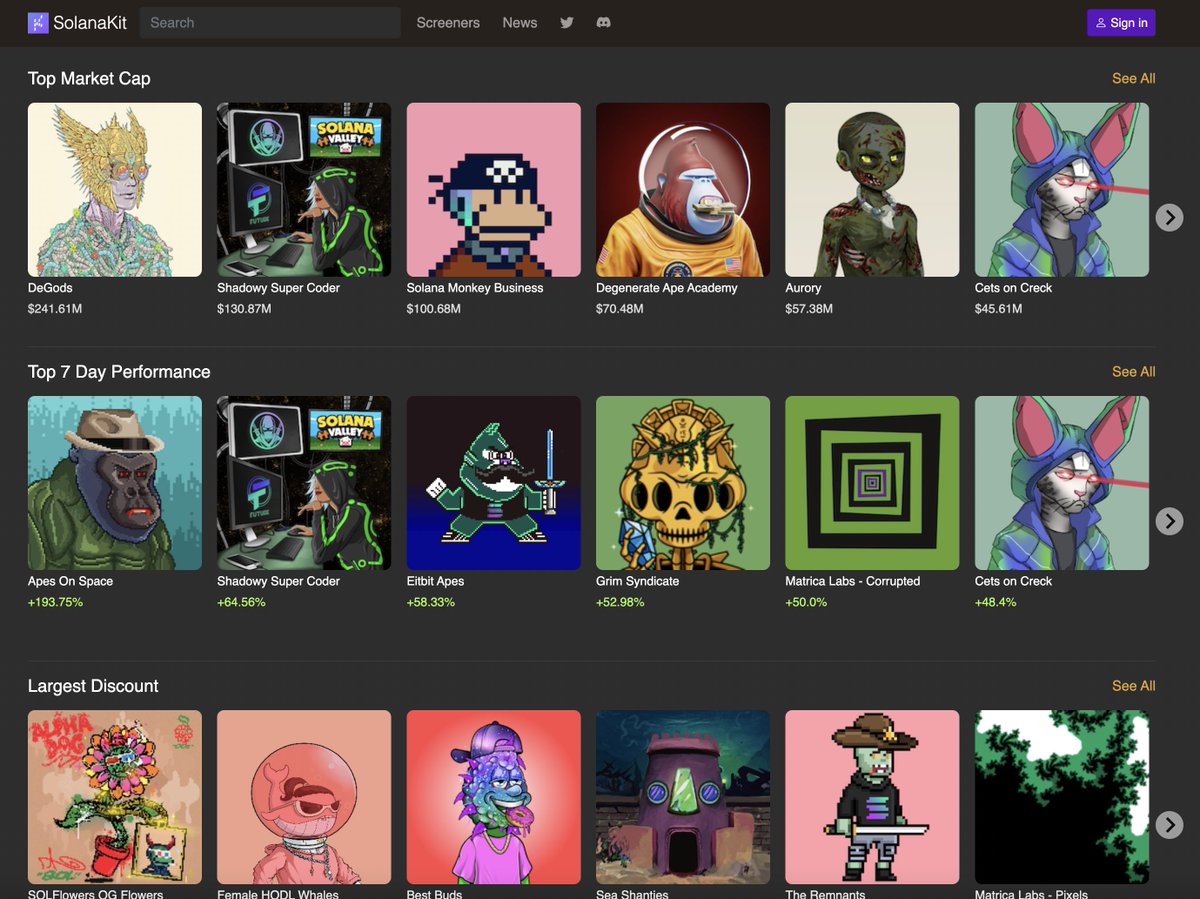Click the $130.87M market cap value
1200x899 pixels.
pos(244,309)
